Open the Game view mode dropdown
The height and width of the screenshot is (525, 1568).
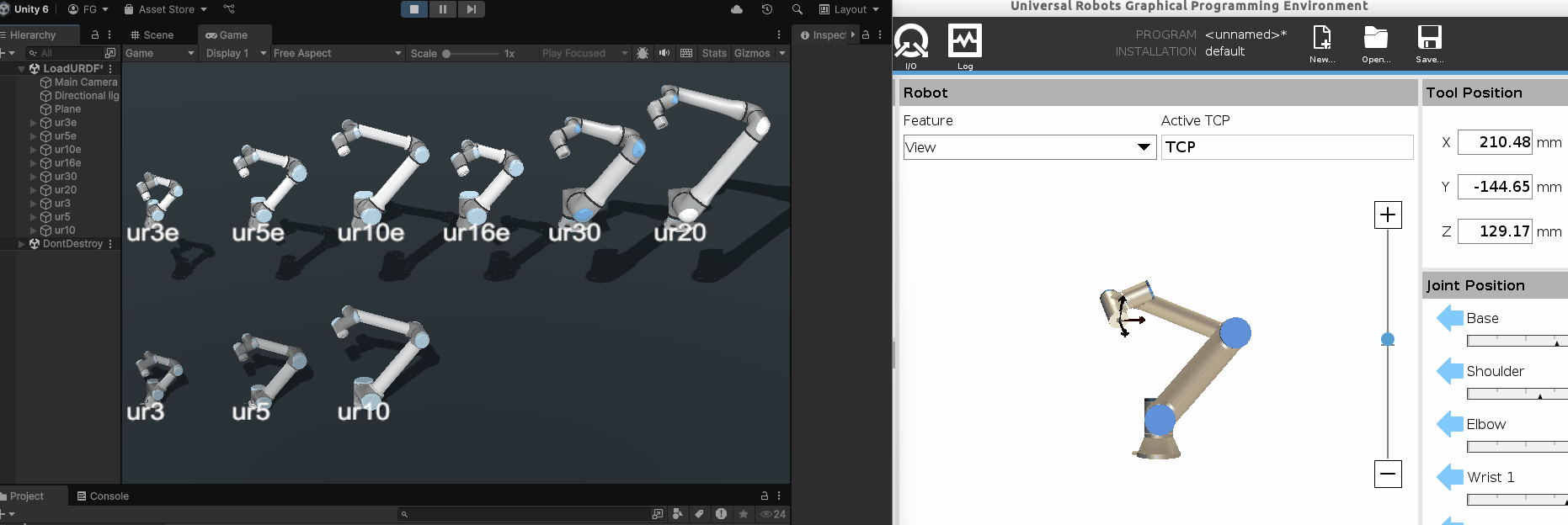point(160,53)
